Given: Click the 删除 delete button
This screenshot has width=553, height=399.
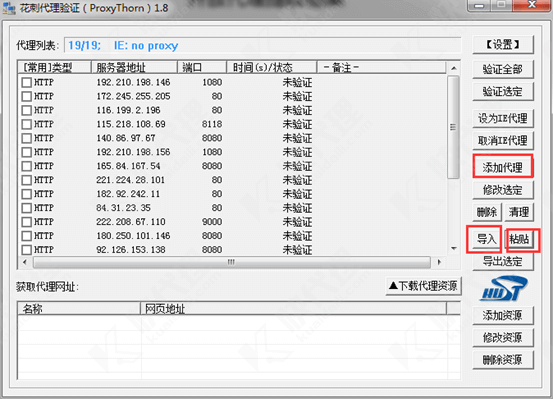Looking at the screenshot, I should pos(487,212).
